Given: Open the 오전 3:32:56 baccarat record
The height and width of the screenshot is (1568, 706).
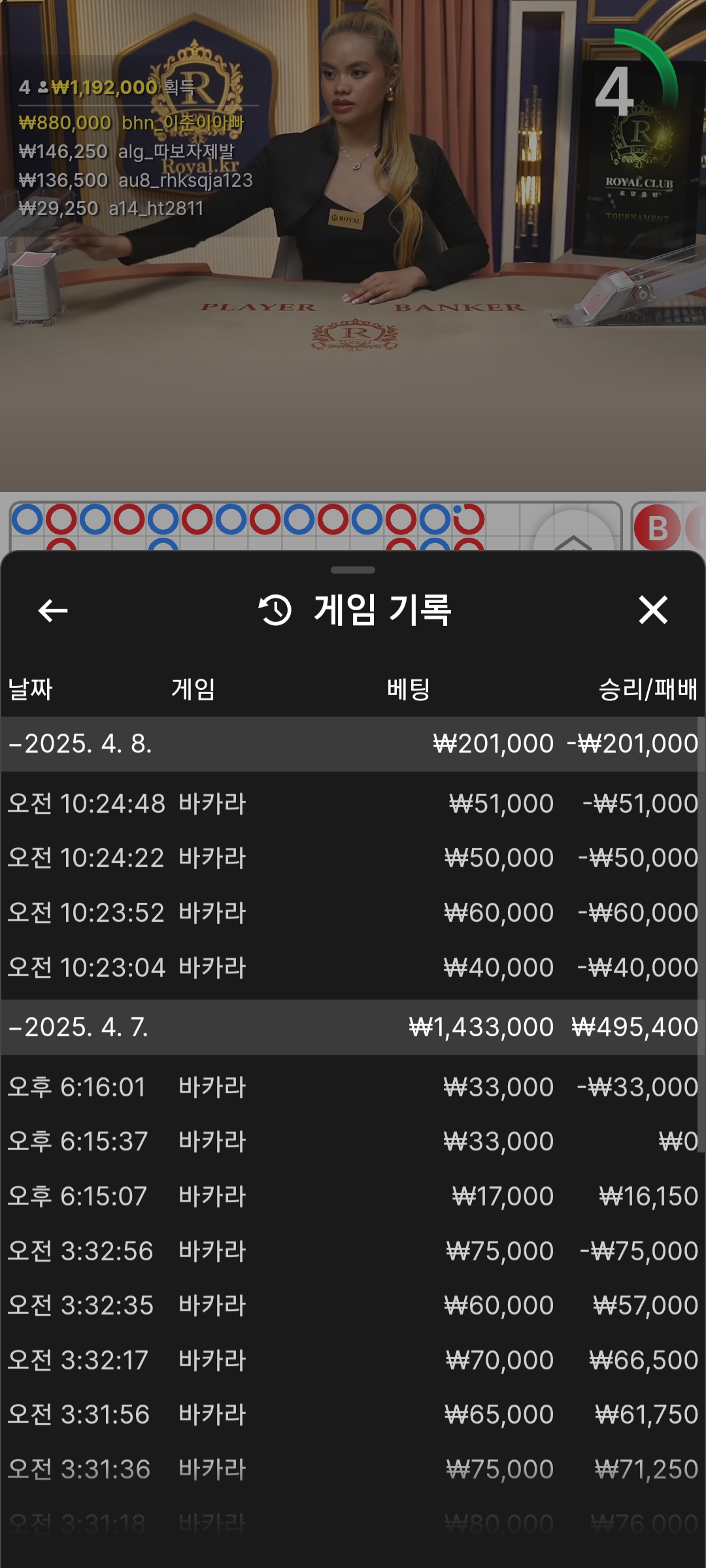Looking at the screenshot, I should pyautogui.click(x=353, y=1251).
